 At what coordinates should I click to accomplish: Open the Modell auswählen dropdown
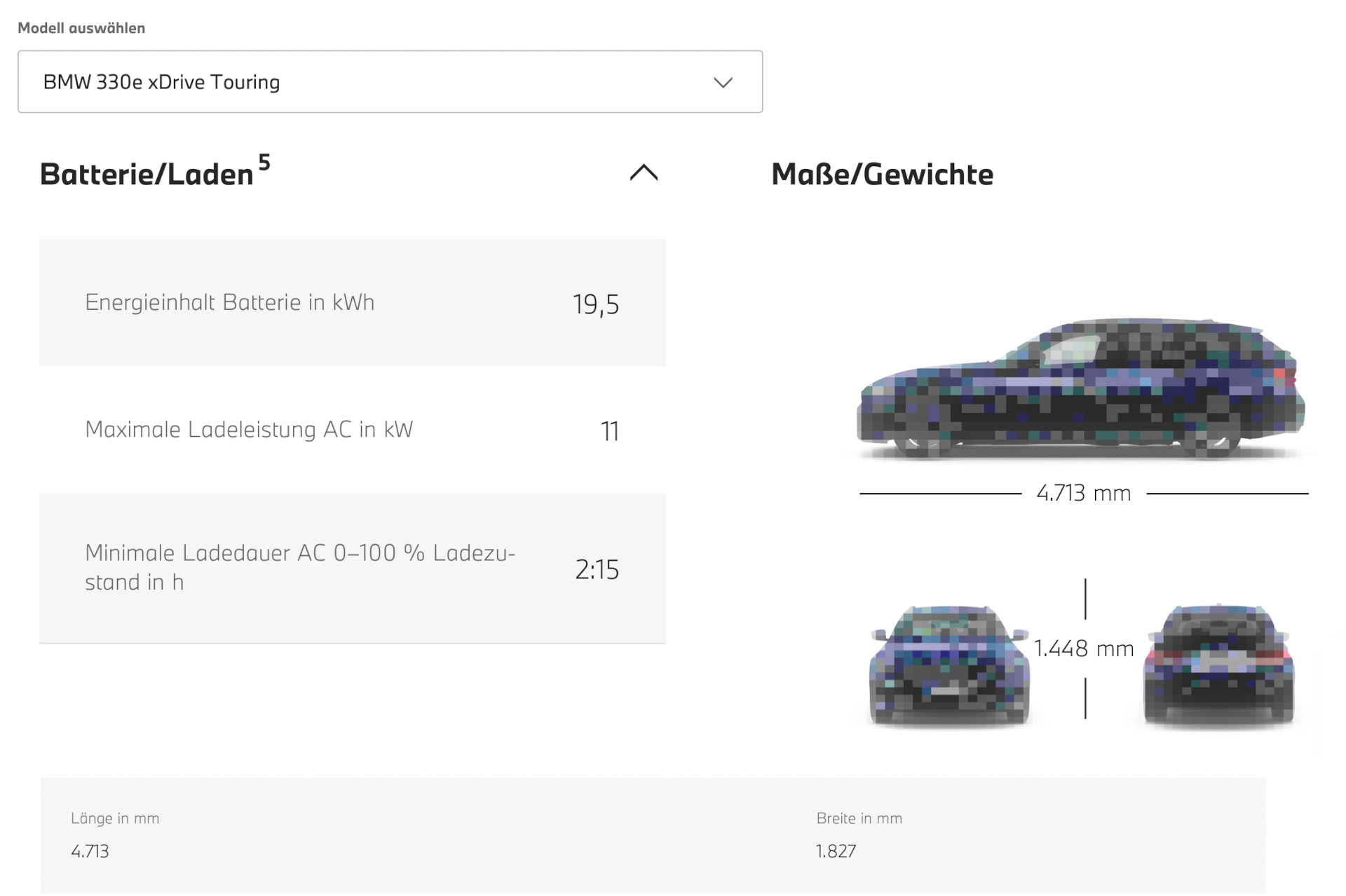pos(390,81)
